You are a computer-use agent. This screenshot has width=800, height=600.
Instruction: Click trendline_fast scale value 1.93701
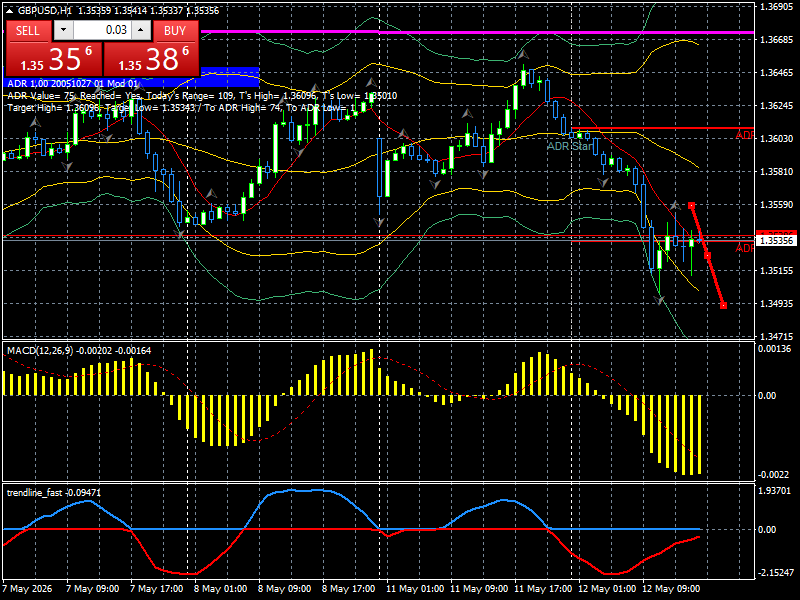click(775, 491)
